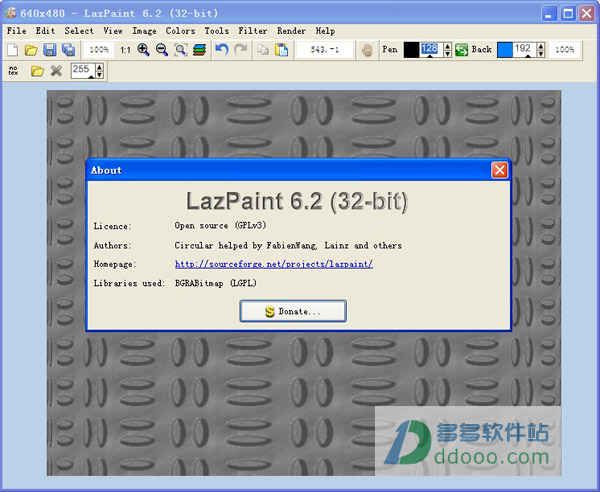Copy the selection with the copy icon
Image resolution: width=600 pixels, height=492 pixels.
pyautogui.click(x=262, y=50)
